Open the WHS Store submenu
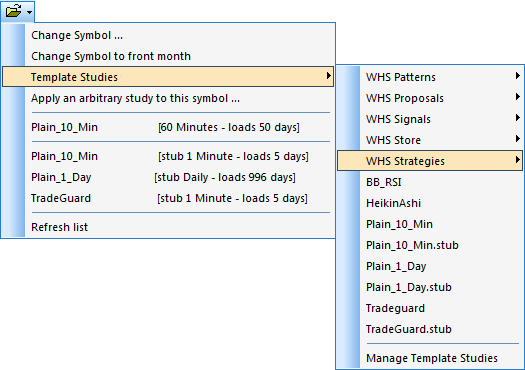Viewport: 525px width, 370px height. [x=430, y=140]
